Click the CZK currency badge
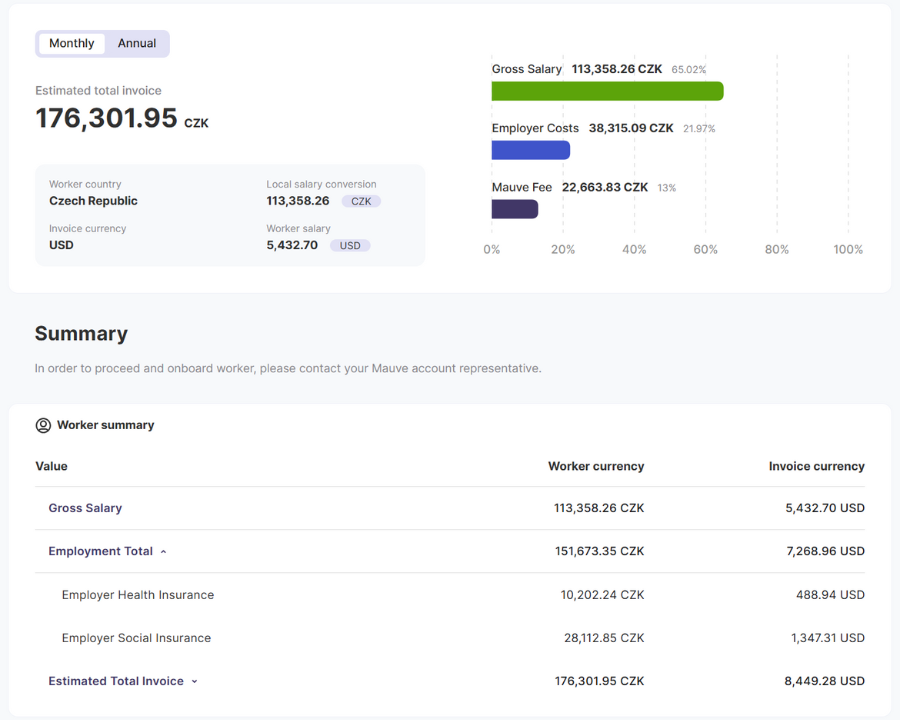 click(361, 201)
